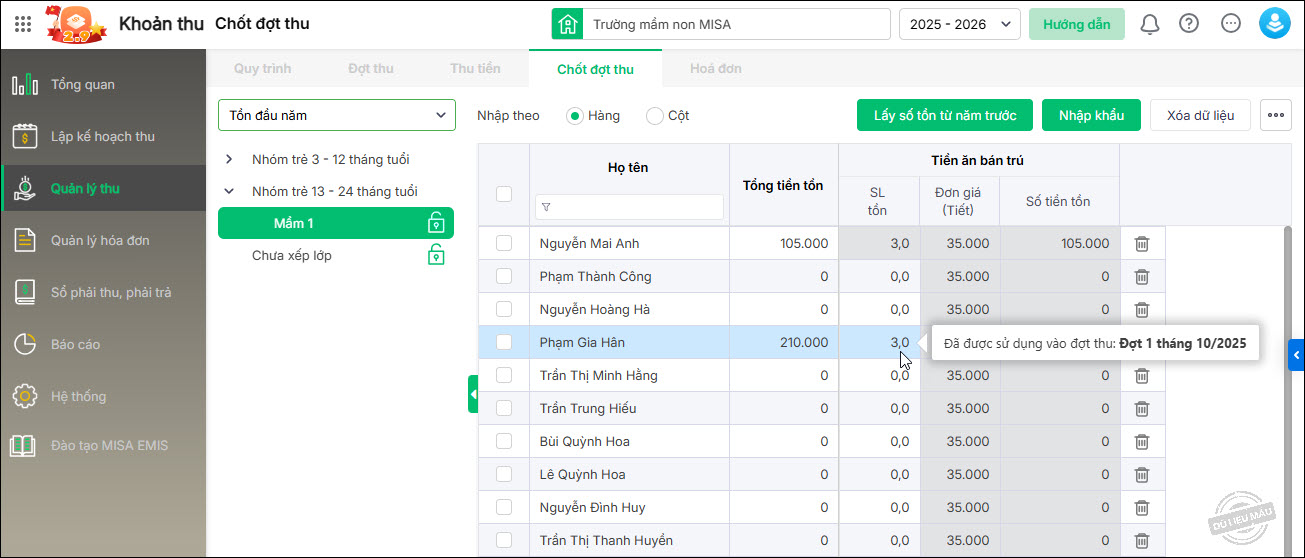Viewport: 1305px width, 558px height.
Task: Open Báo cáo in the sidebar
Action: (76, 344)
